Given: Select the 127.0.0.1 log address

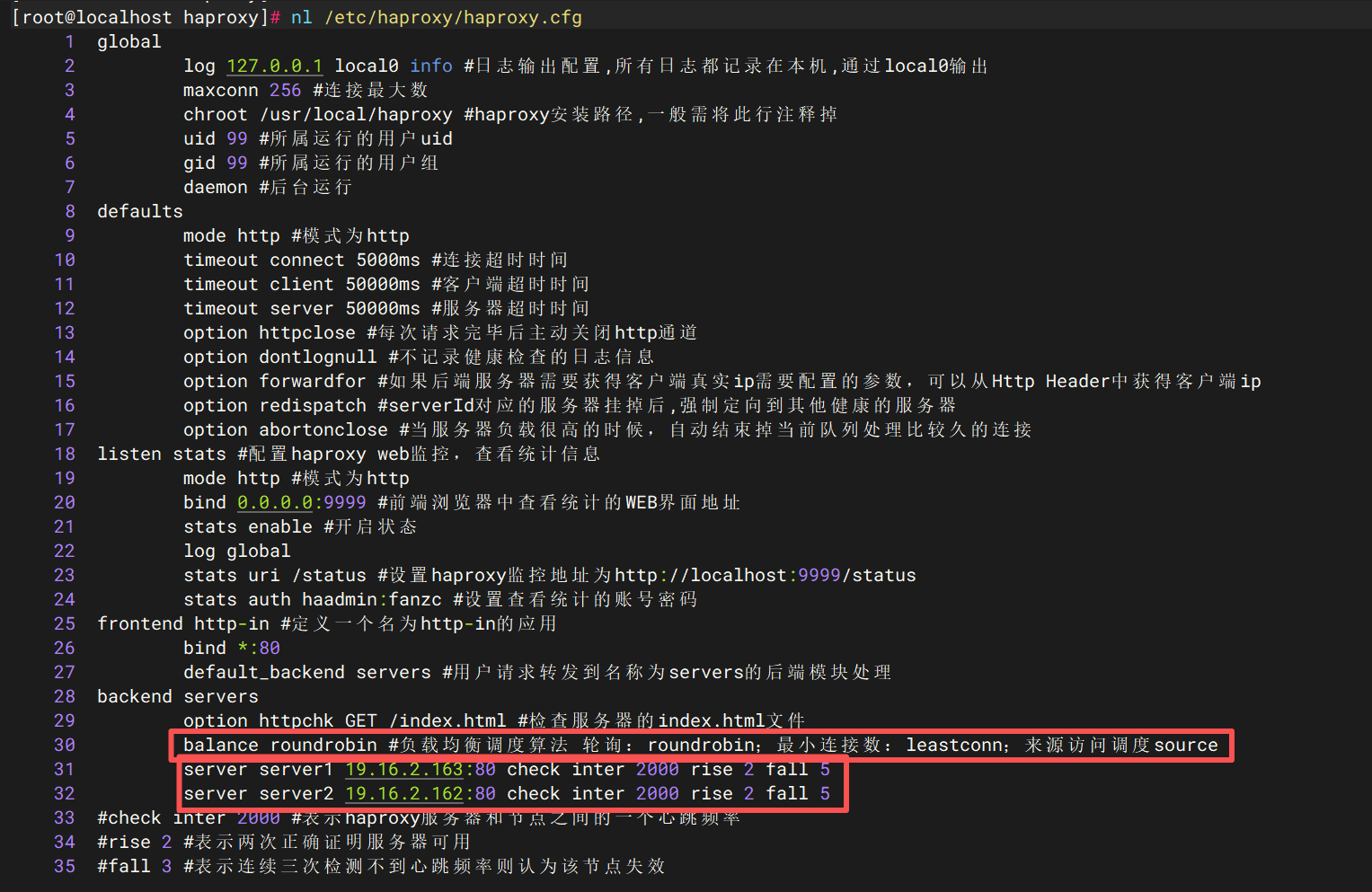Looking at the screenshot, I should pyautogui.click(x=275, y=66).
